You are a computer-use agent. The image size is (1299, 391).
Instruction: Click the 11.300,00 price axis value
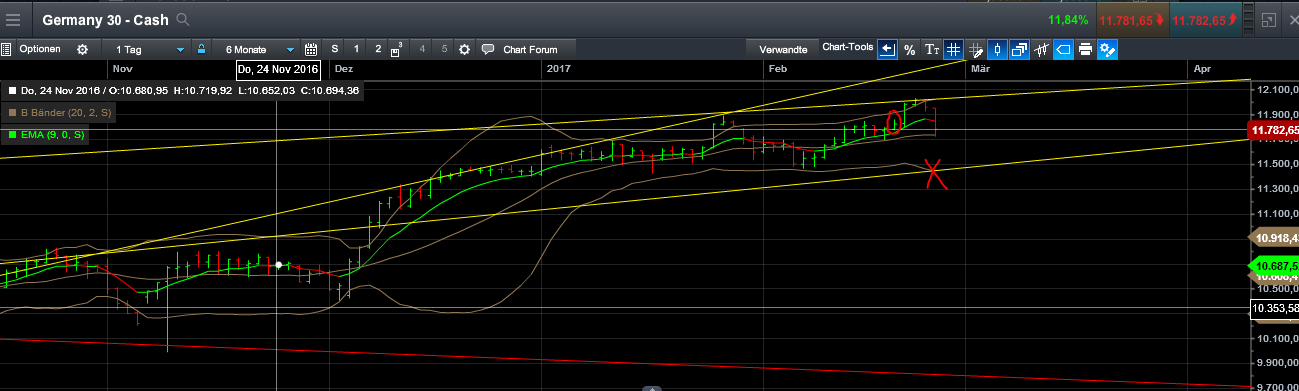click(x=1277, y=188)
